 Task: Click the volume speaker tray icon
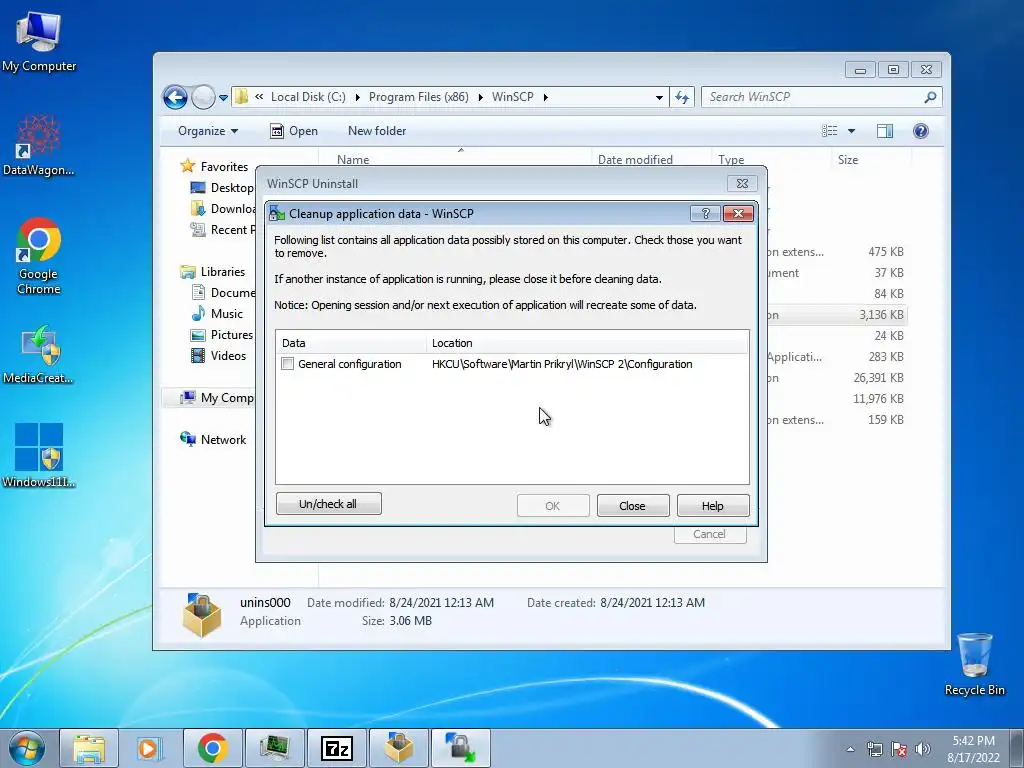[922, 749]
